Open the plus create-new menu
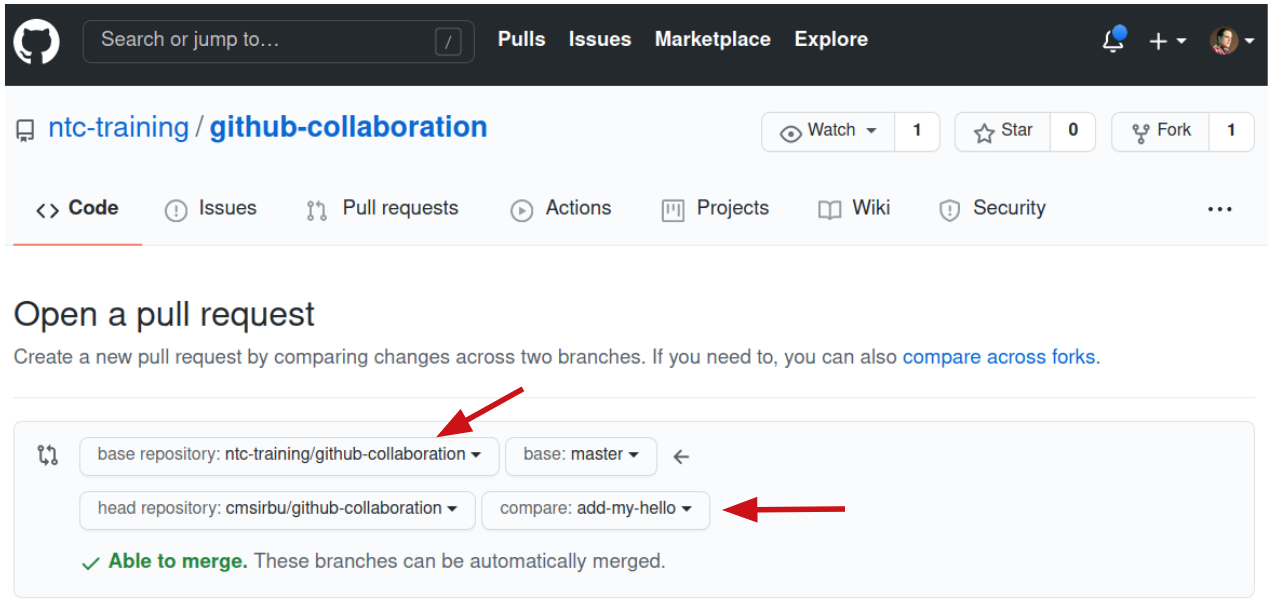The image size is (1272, 608). pos(1166,41)
